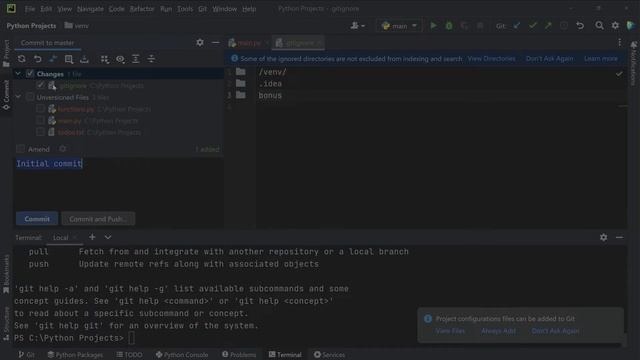Click Don't Ask Again in notification popup
Viewport: 640px width, 360px height.
pyautogui.click(x=555, y=331)
